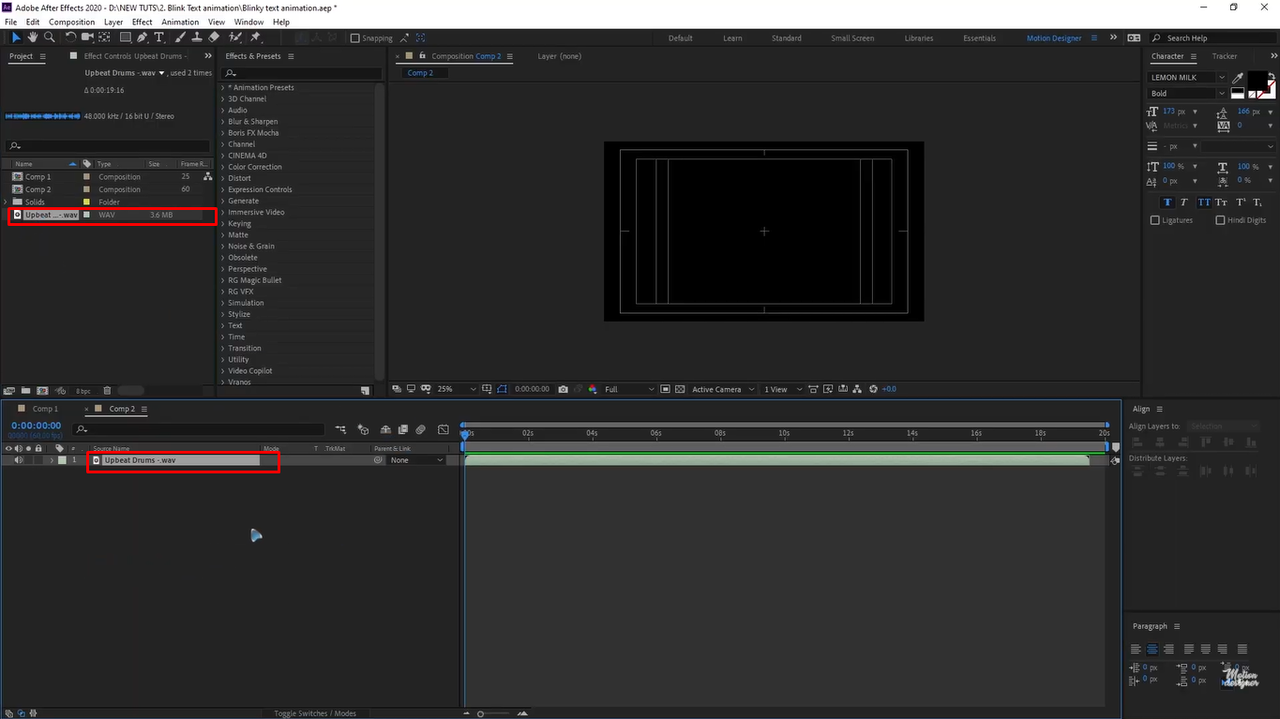Image resolution: width=1280 pixels, height=719 pixels.
Task: Switch to the Libraries workspace
Action: pos(919,38)
